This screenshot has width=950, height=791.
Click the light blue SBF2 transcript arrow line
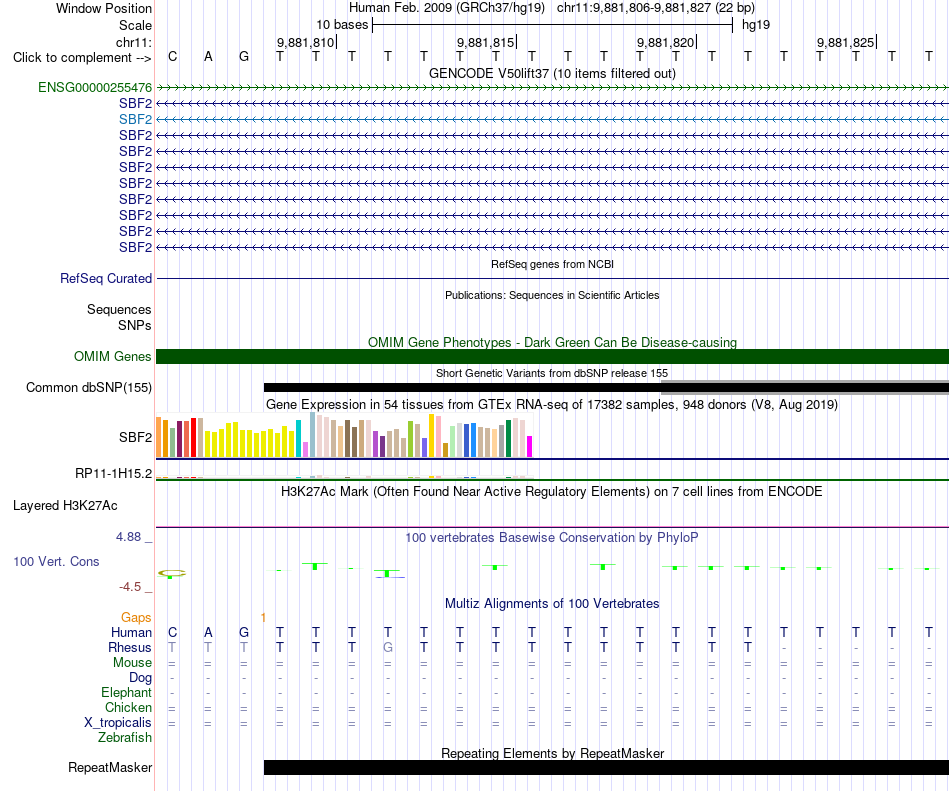pyautogui.click(x=552, y=119)
